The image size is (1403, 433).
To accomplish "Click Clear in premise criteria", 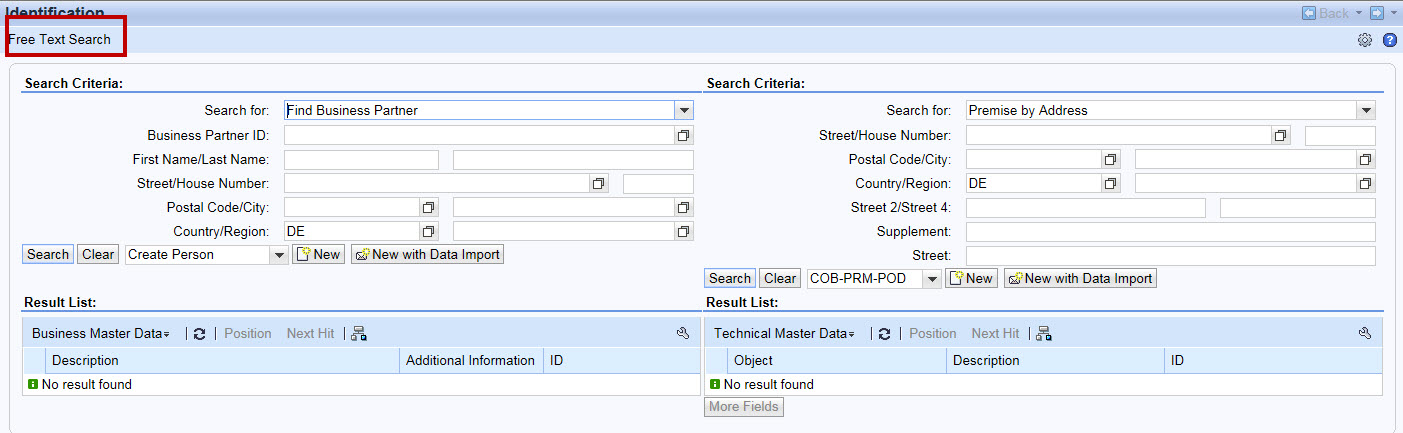I will pyautogui.click(x=780, y=279).
